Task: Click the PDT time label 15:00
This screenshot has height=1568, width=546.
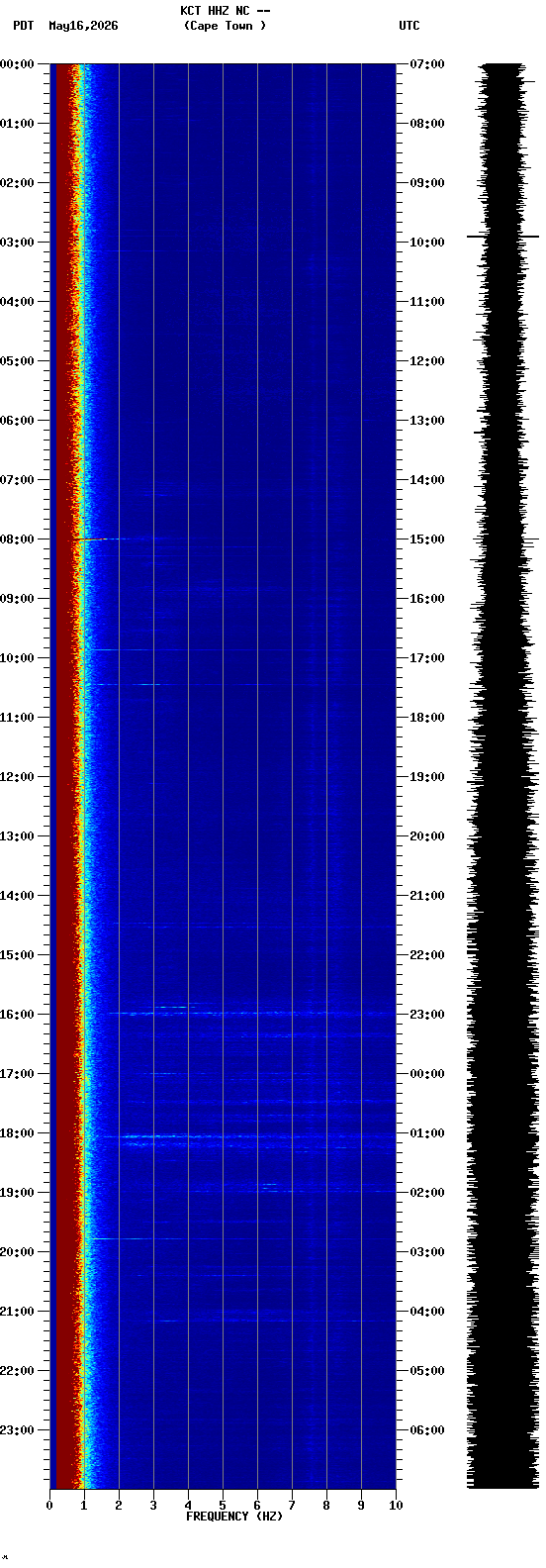Action: (18, 955)
